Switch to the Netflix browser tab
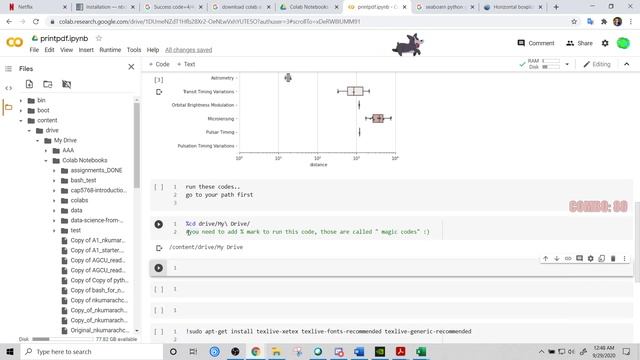 [36, 7]
